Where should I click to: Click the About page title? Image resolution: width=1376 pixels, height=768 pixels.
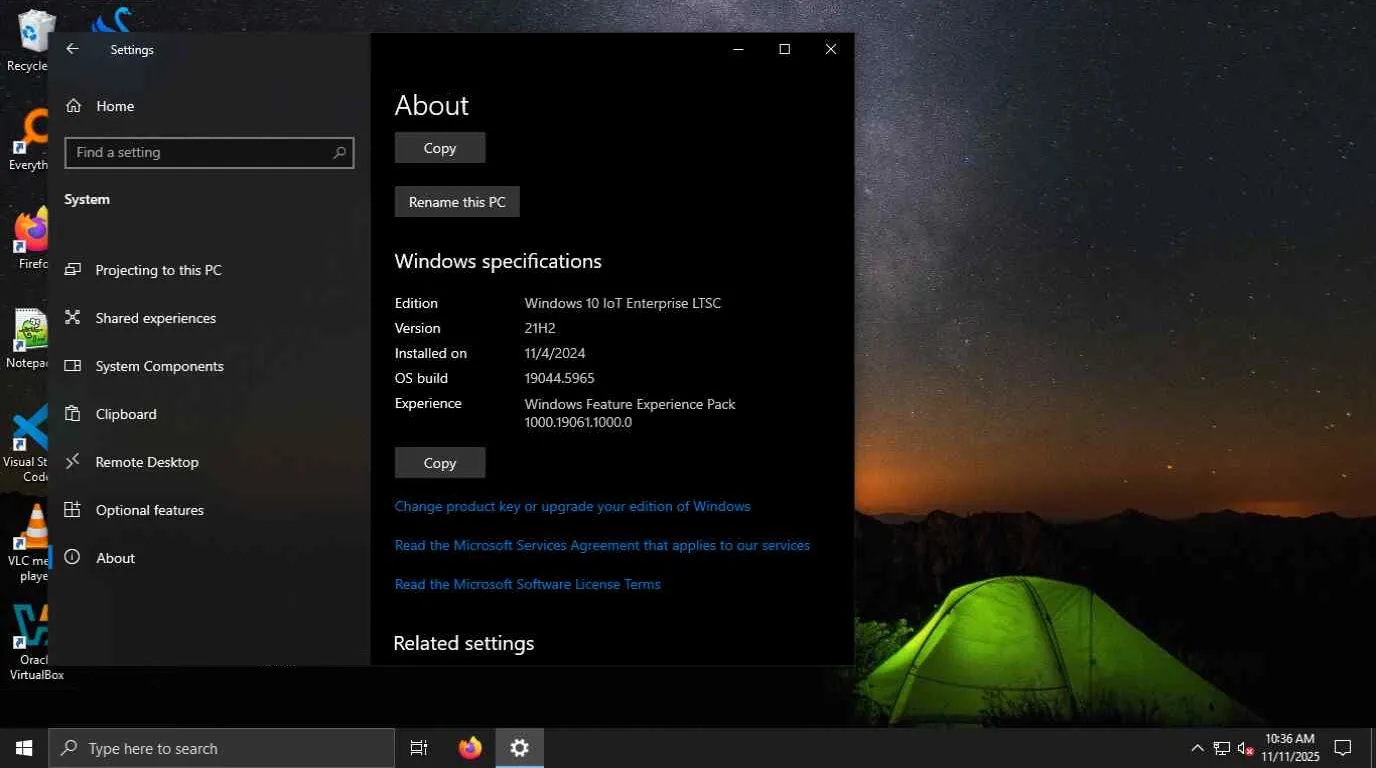point(432,105)
